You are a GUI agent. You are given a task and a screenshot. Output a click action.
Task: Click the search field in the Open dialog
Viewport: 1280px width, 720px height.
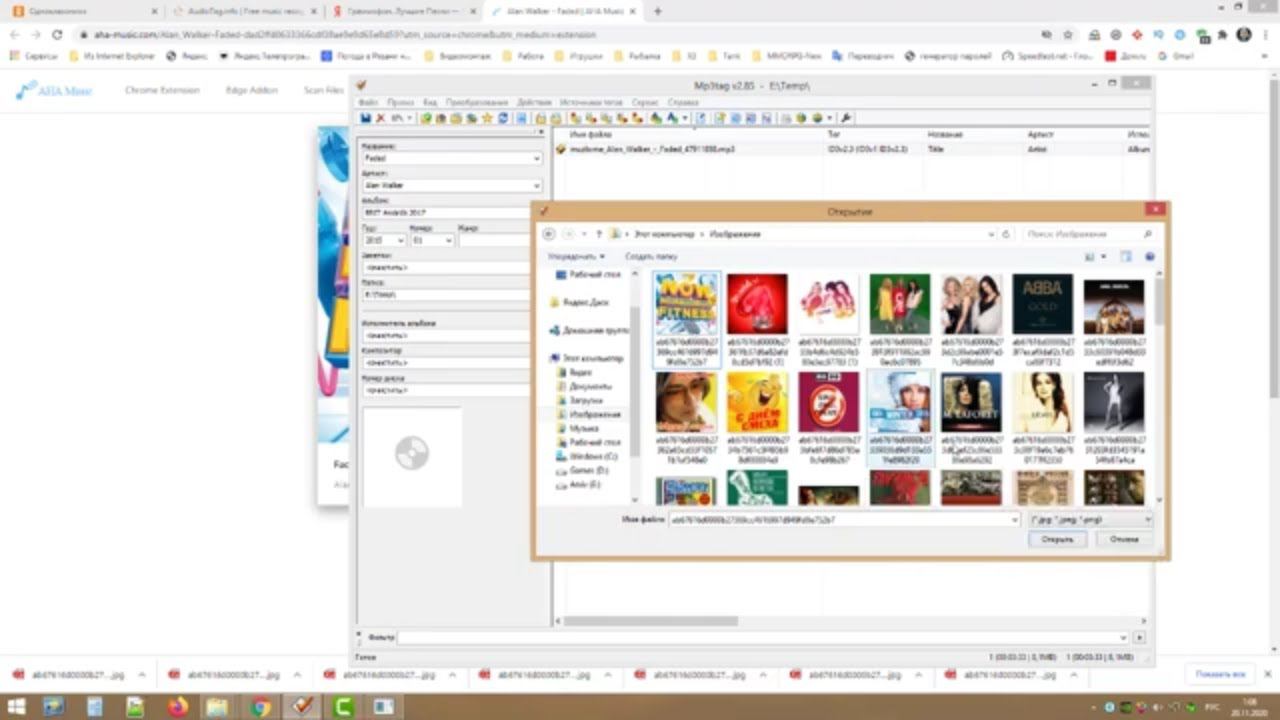1089,234
